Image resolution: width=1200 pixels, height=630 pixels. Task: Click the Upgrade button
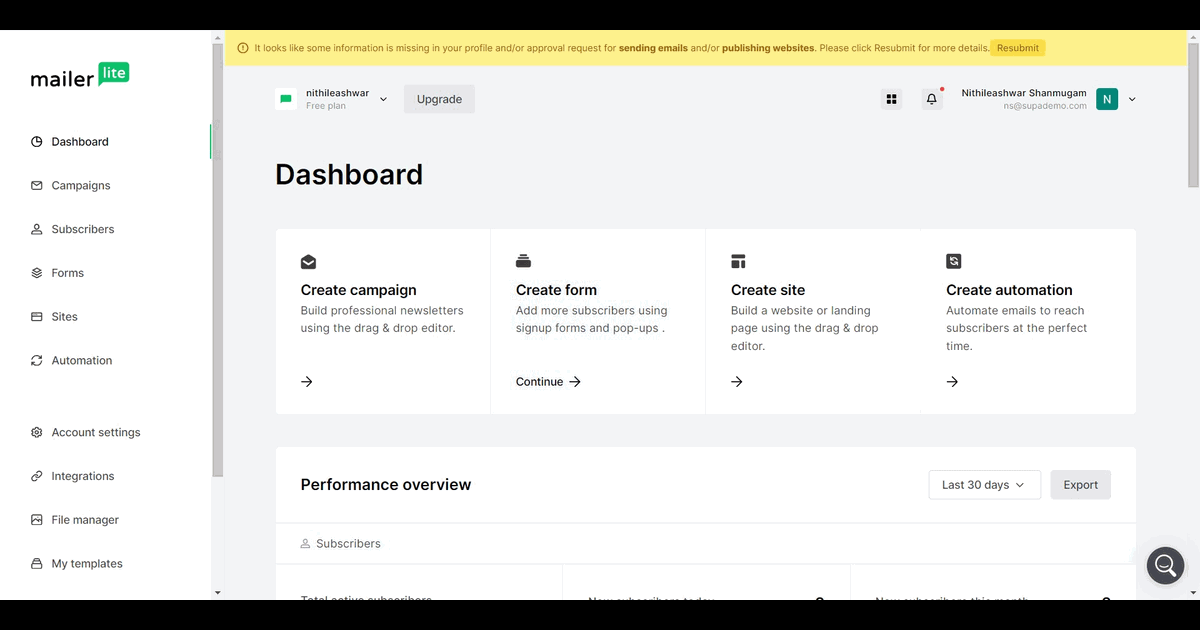point(439,99)
